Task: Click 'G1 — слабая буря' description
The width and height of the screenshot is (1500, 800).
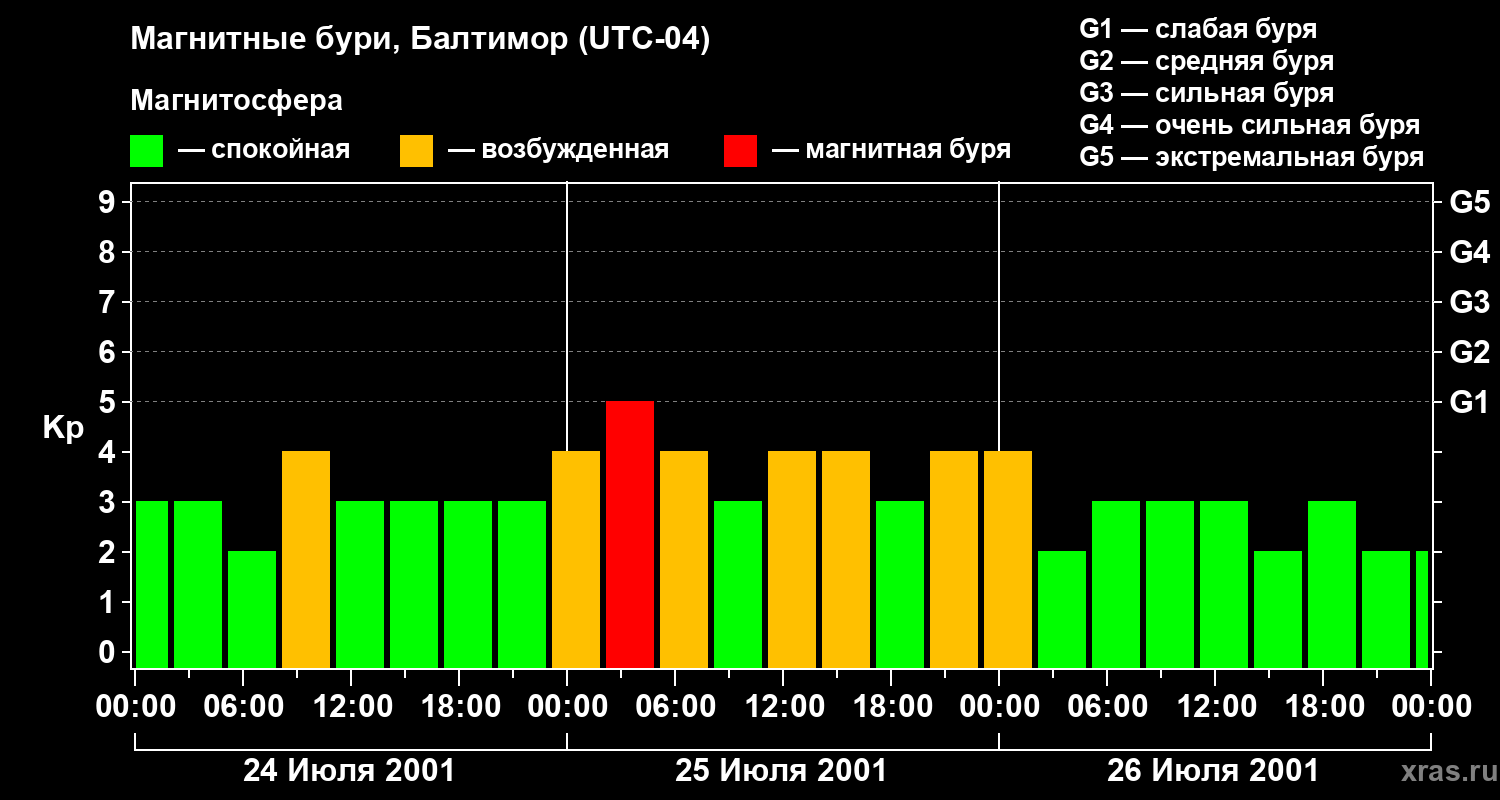Action: click(1198, 29)
